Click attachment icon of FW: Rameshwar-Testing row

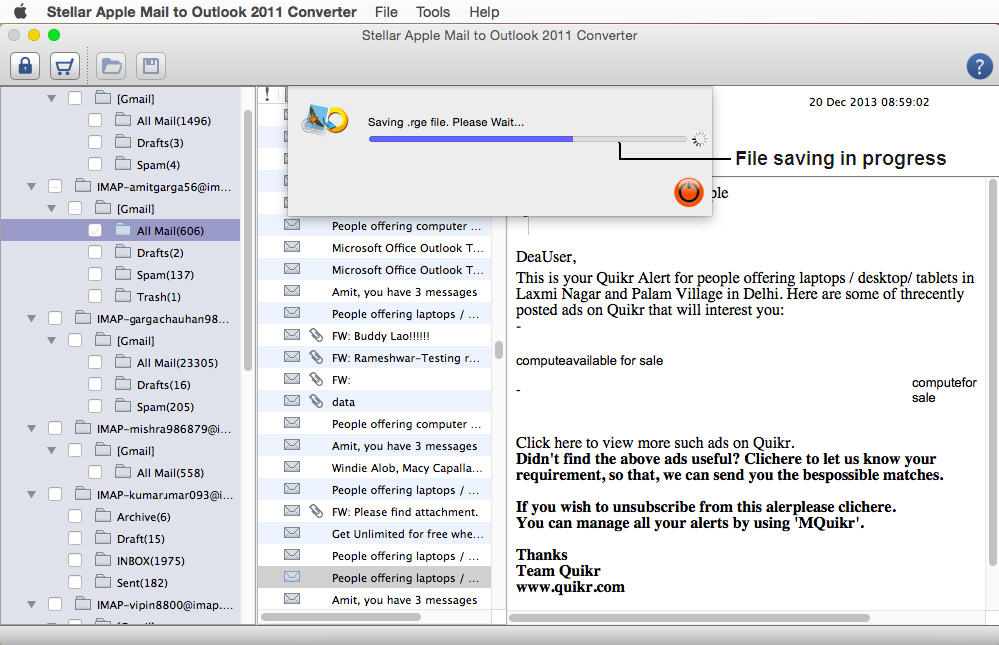point(316,357)
